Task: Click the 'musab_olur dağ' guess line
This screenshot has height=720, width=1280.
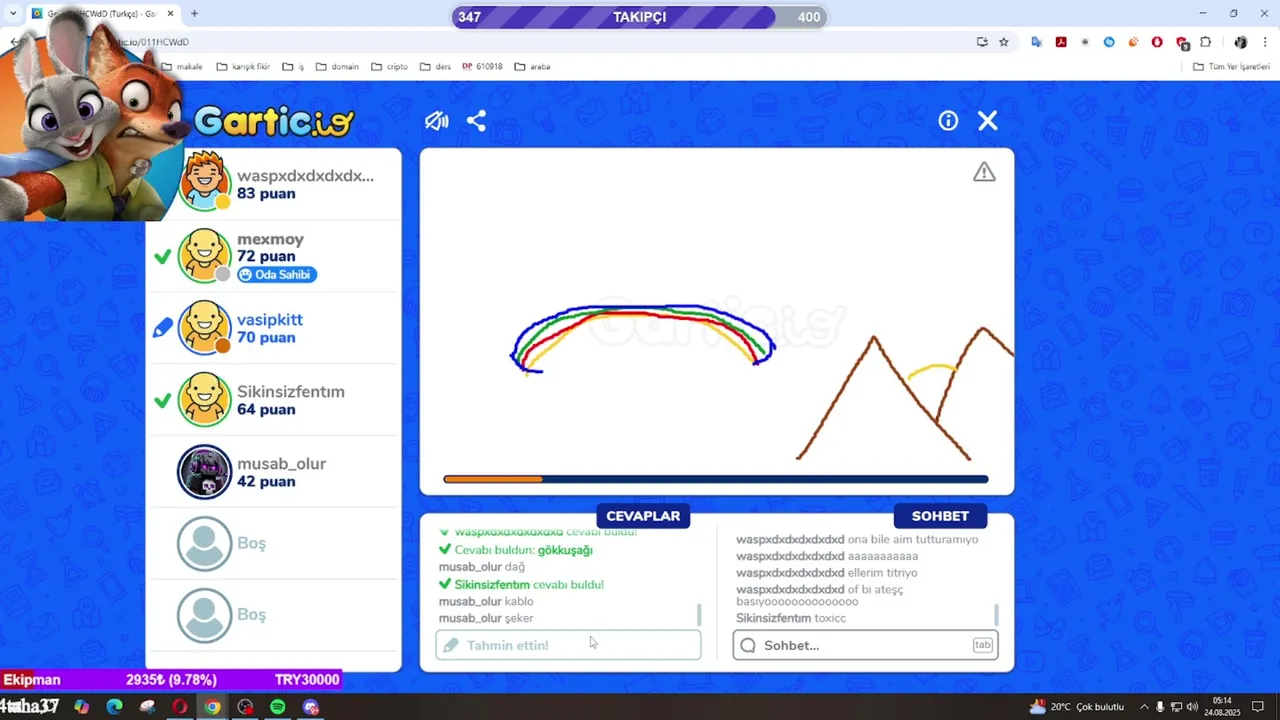Action: click(482, 567)
